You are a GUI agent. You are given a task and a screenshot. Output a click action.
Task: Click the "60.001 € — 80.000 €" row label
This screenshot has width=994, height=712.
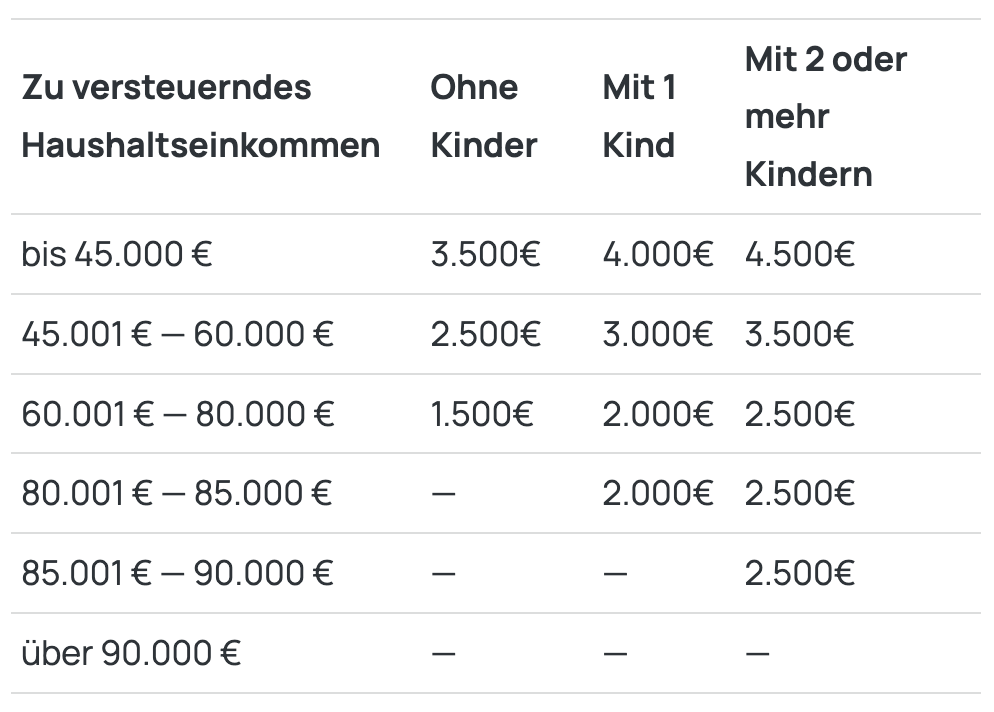pos(178,414)
